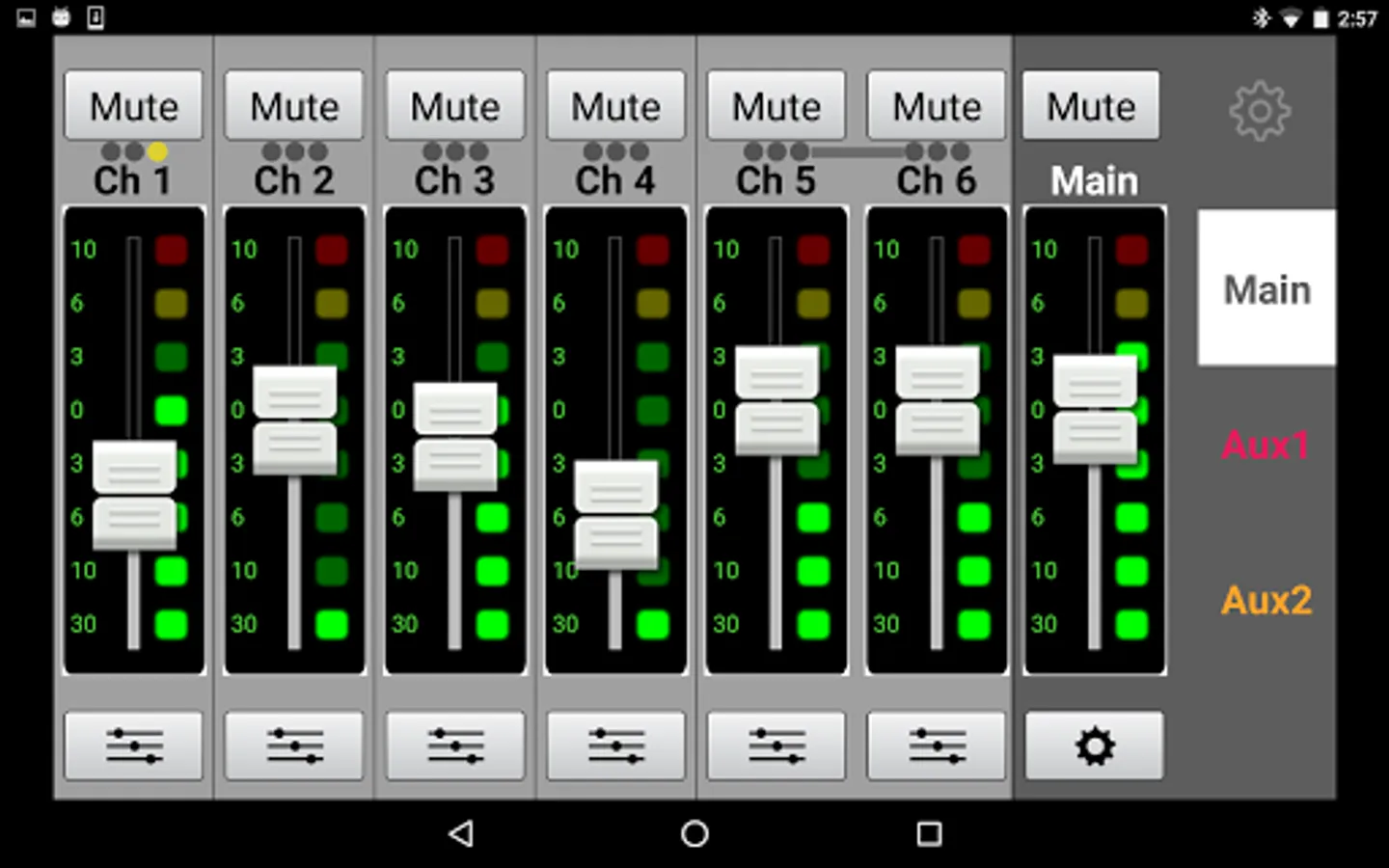Screen dimensions: 1389x868
Task: Tap the Ch 5 channel name label
Action: [776, 180]
